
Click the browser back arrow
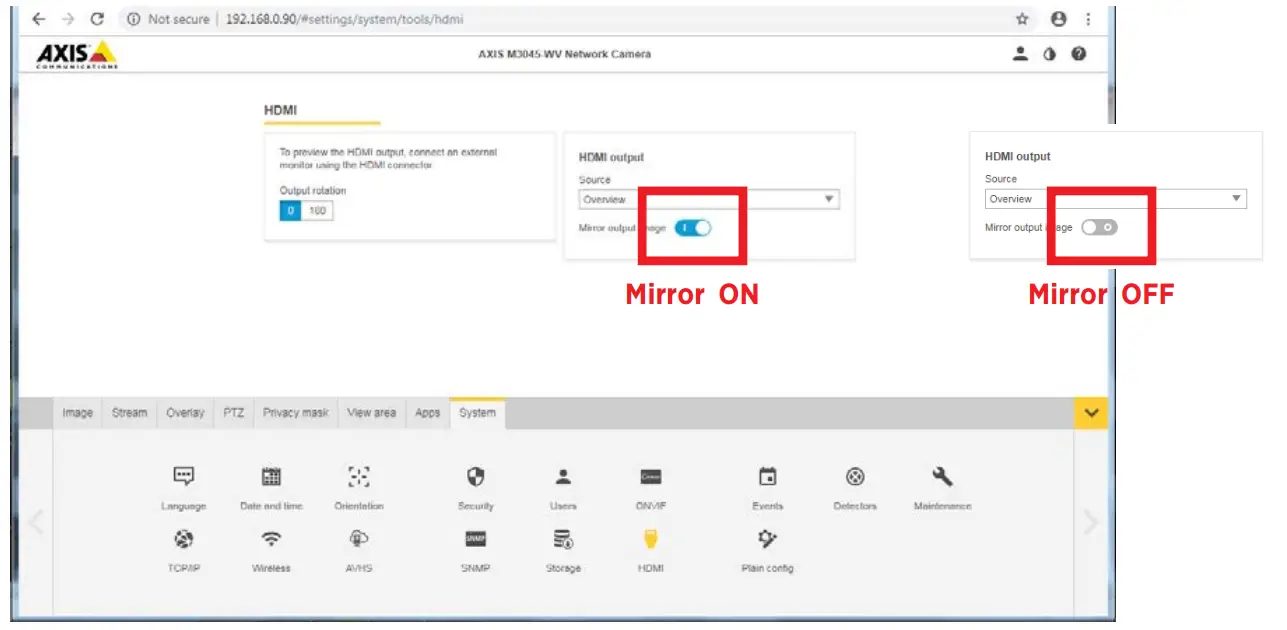38,19
